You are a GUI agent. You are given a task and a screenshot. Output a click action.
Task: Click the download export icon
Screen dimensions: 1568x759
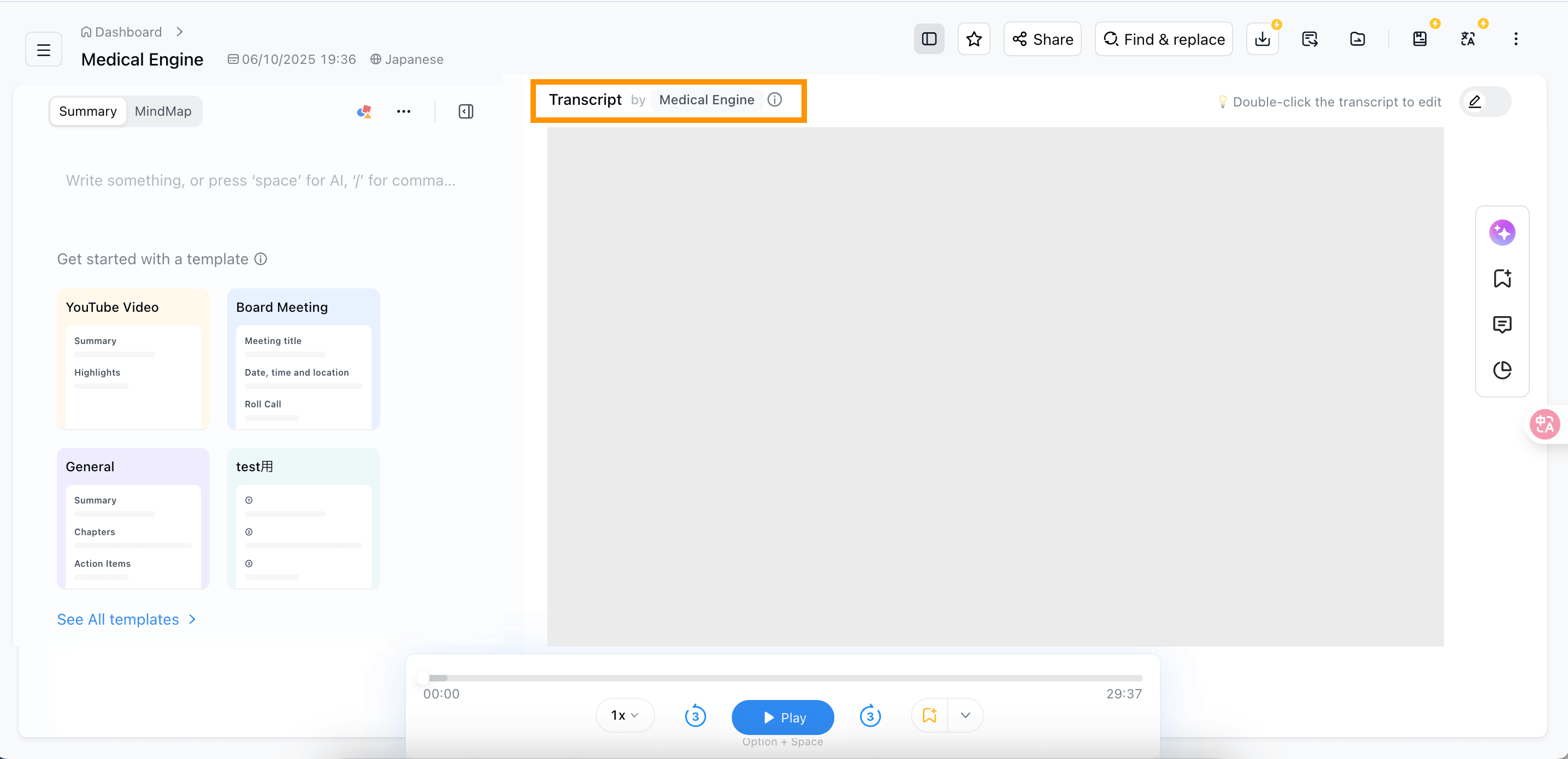1263,39
